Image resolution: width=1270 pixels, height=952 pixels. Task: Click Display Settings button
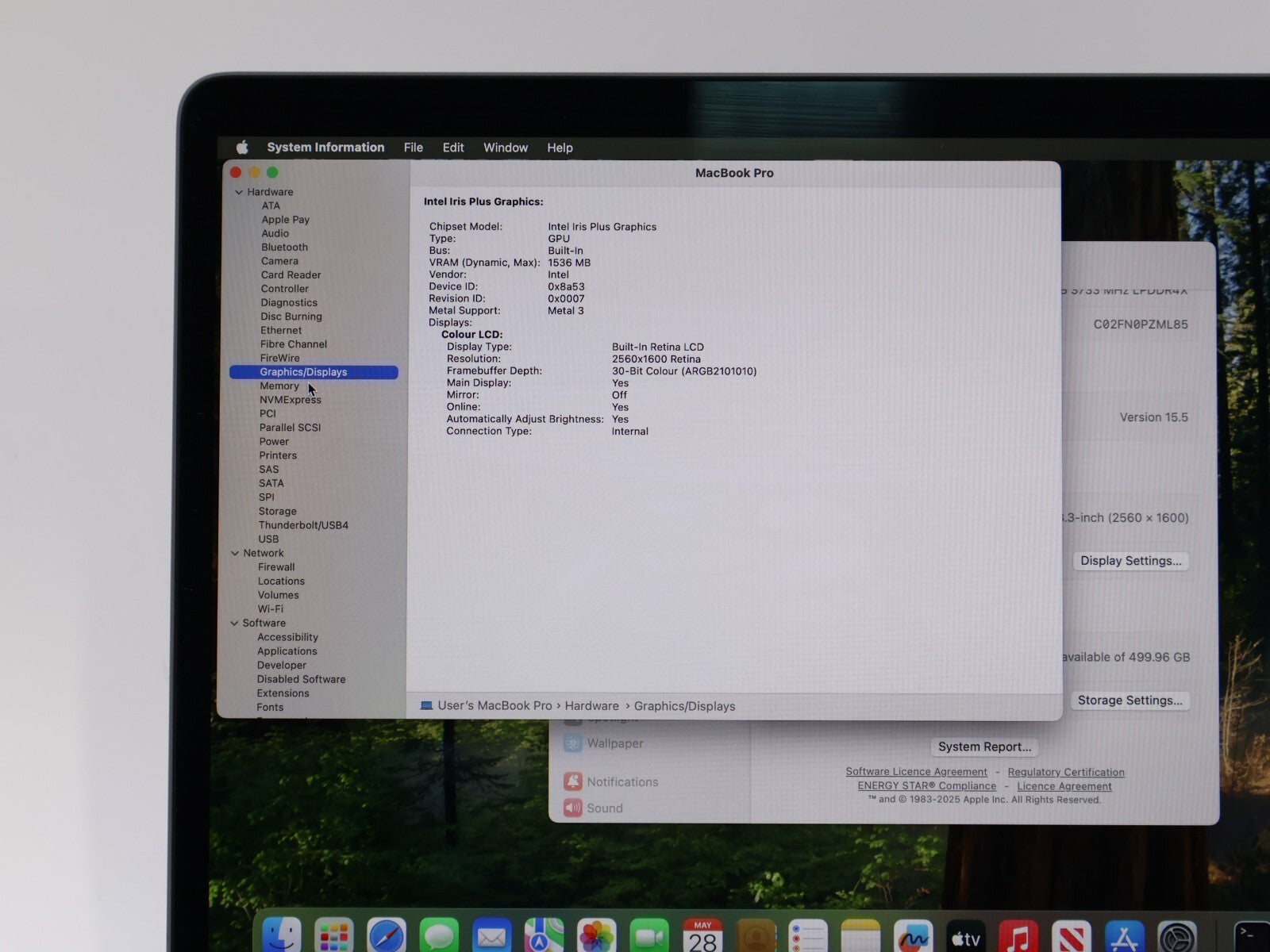1130,560
